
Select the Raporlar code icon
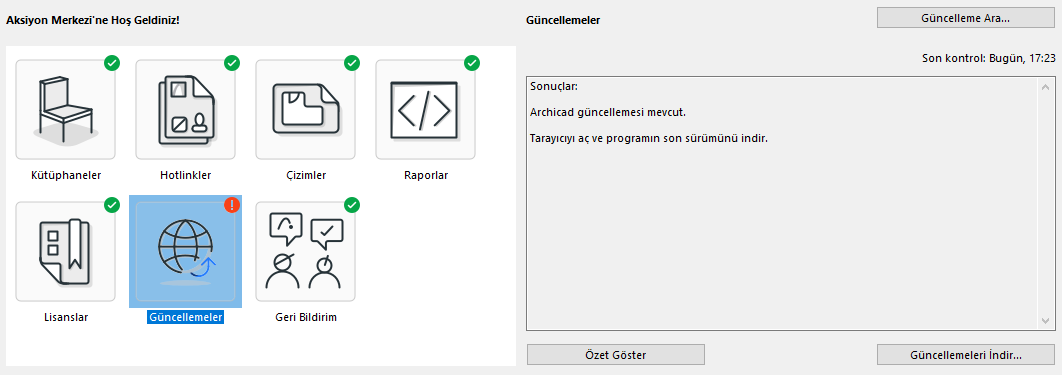tap(425, 109)
